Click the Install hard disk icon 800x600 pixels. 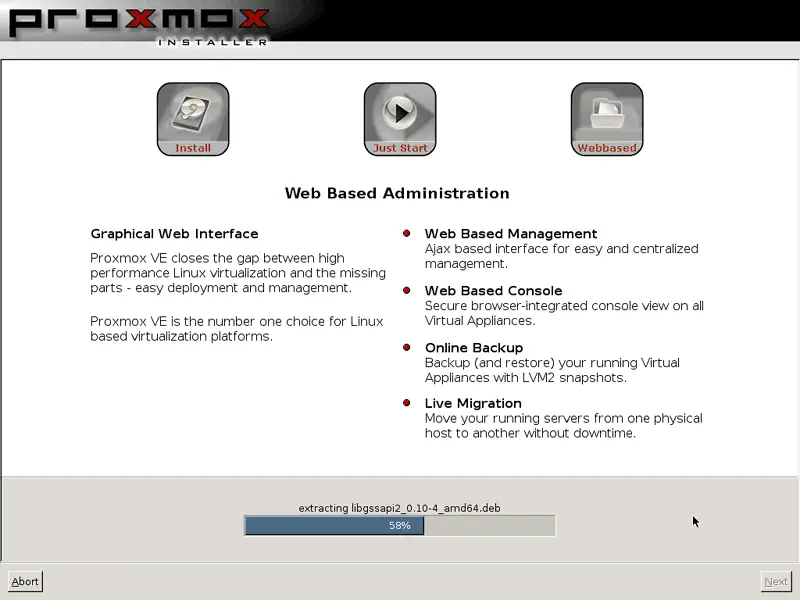click(193, 119)
